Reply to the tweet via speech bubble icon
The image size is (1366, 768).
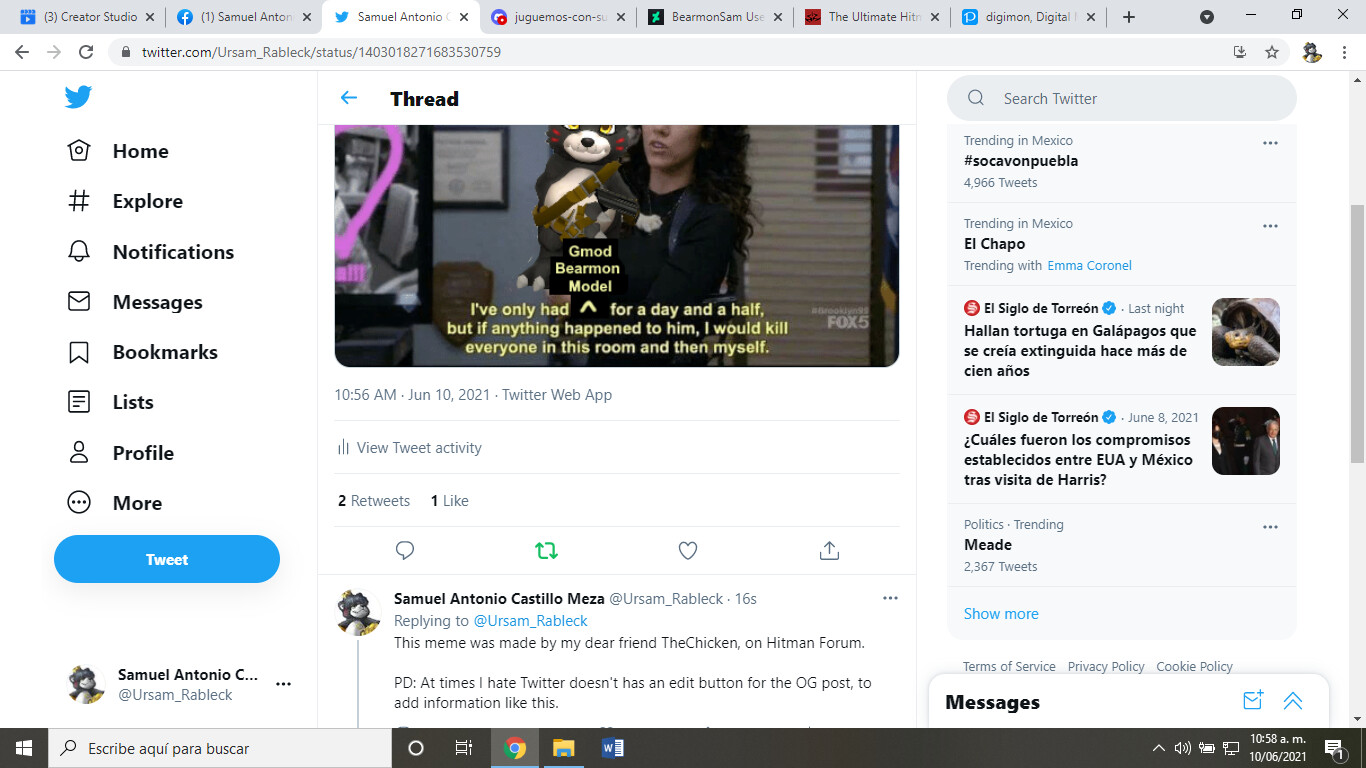pos(405,550)
